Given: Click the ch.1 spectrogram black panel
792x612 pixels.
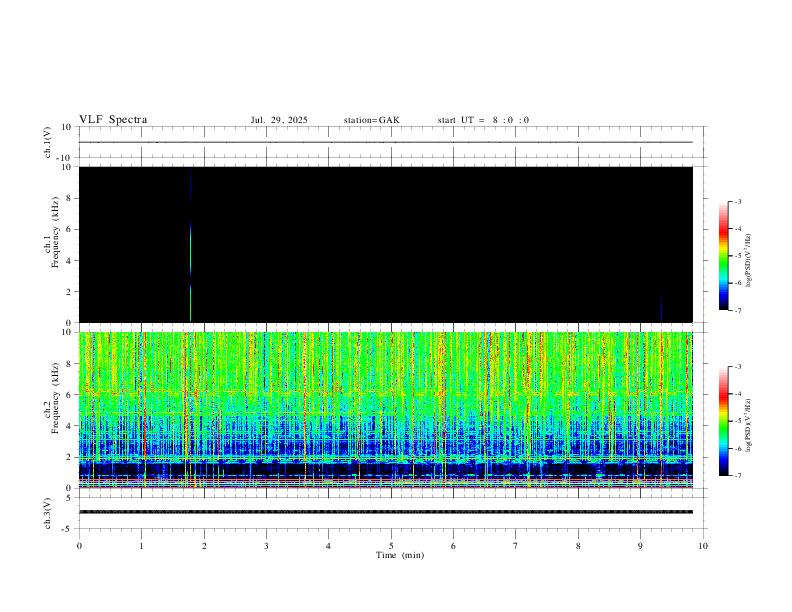Looking at the screenshot, I should [386, 244].
